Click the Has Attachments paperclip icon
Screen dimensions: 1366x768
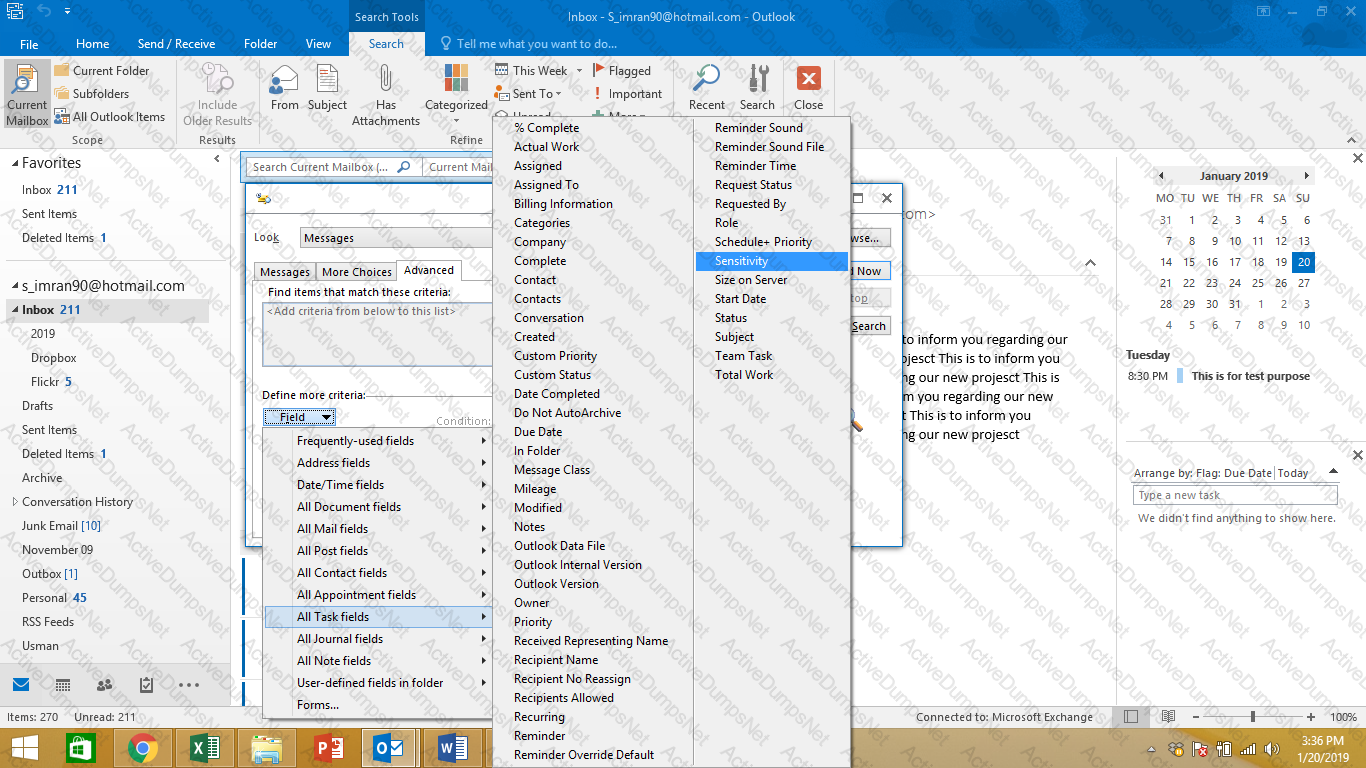click(385, 79)
